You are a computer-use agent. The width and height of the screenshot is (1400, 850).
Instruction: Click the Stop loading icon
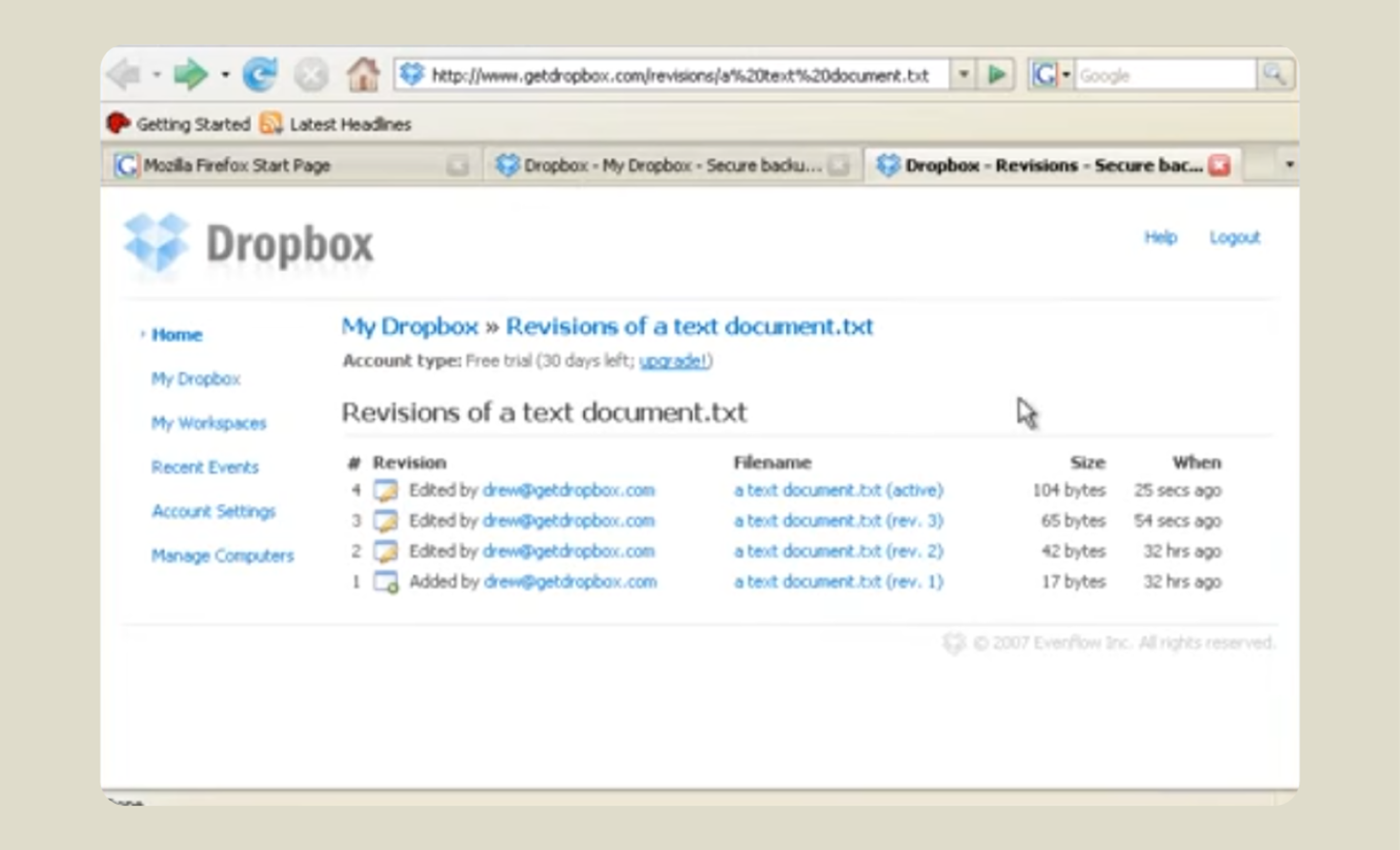coord(311,75)
